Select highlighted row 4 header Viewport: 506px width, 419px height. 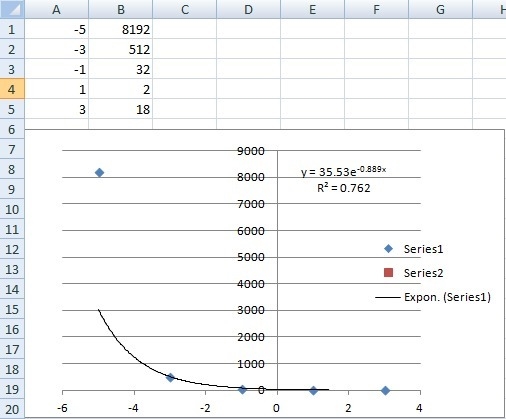click(12, 89)
